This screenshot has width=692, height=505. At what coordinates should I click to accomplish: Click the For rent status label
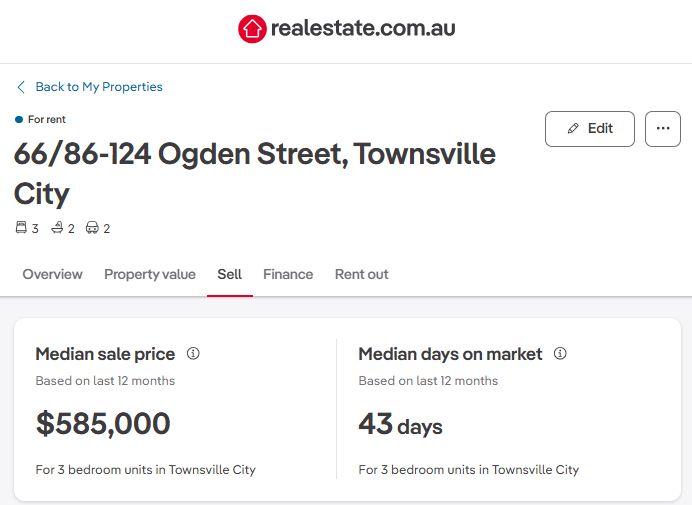click(46, 120)
